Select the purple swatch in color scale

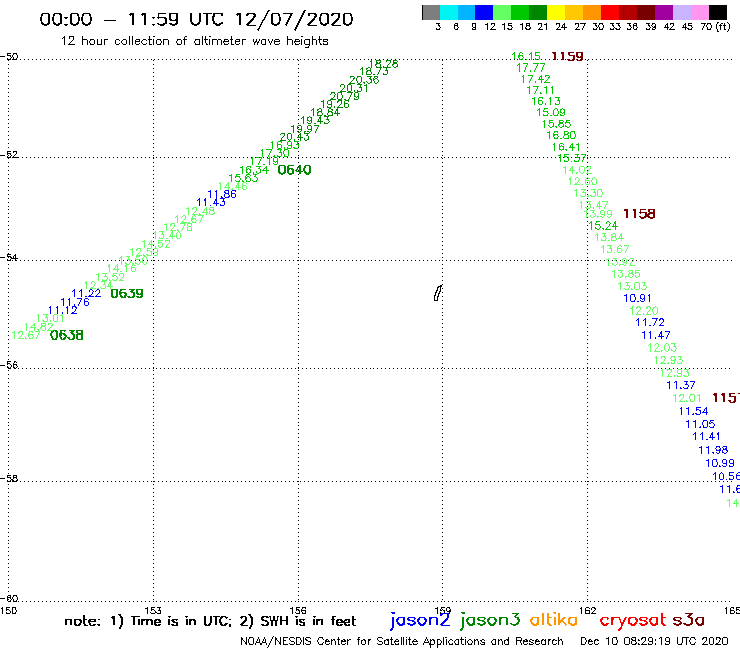coord(664,13)
